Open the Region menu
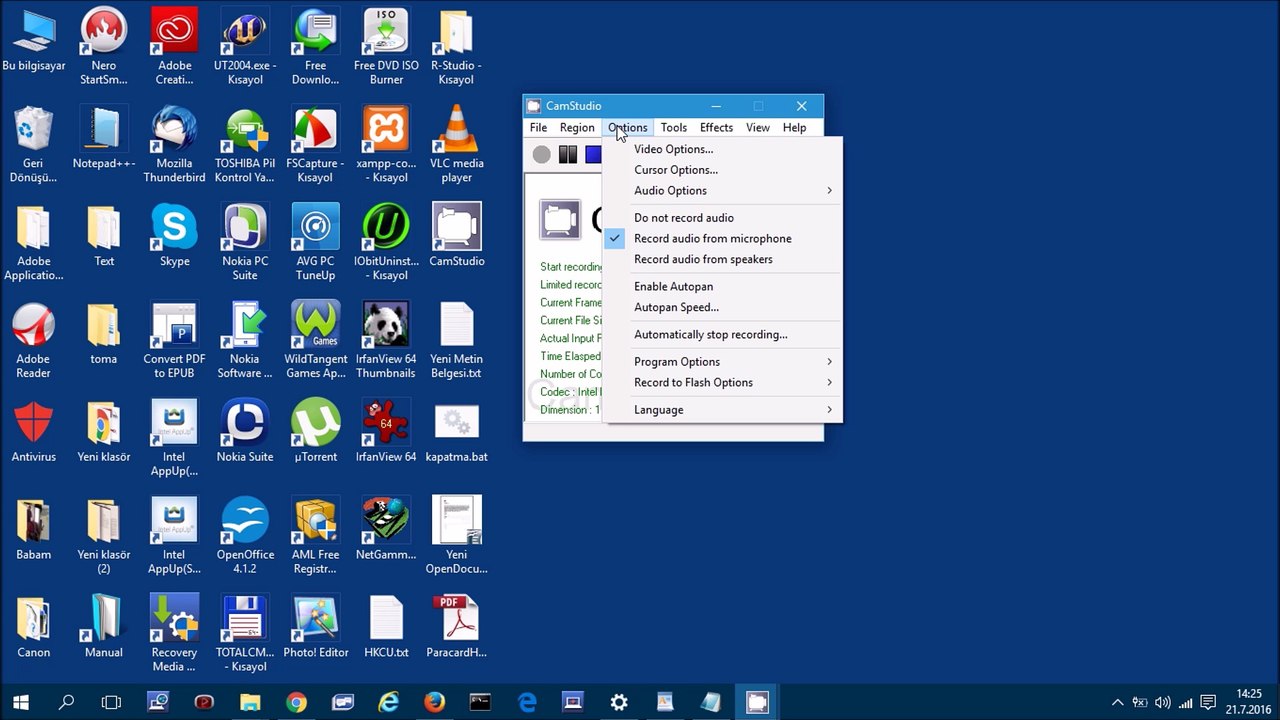This screenshot has height=720, width=1280. point(577,128)
